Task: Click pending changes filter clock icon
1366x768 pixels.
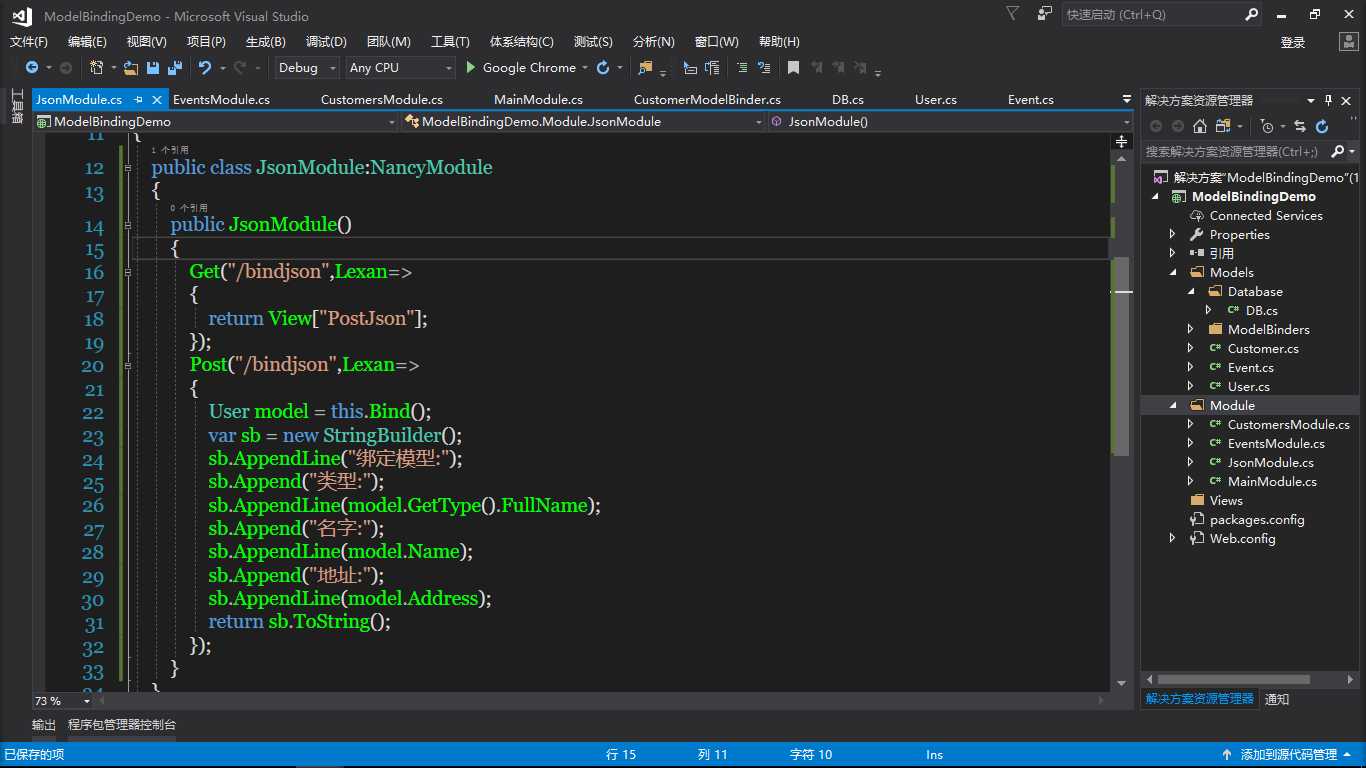Action: click(x=1268, y=126)
